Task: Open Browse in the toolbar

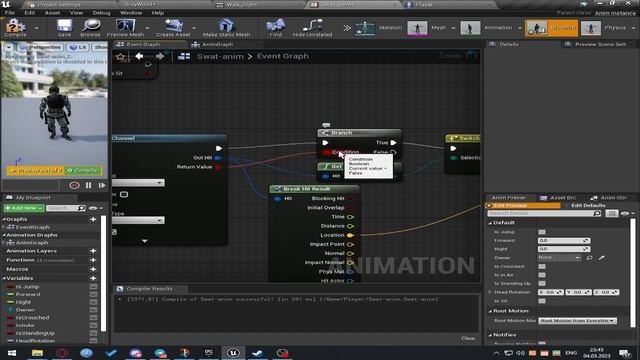Action: [91, 27]
